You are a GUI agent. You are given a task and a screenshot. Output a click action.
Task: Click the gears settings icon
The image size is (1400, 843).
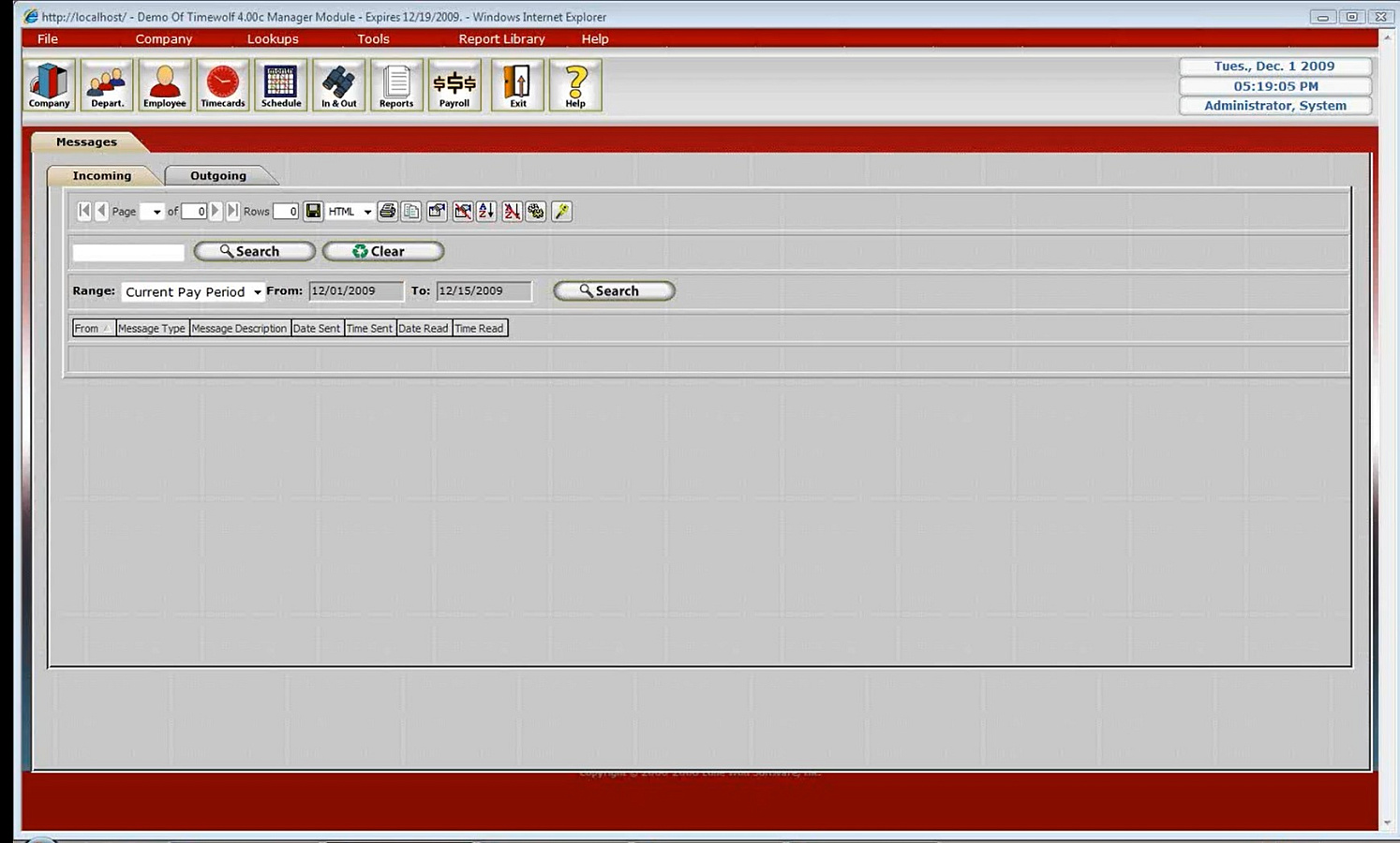(x=536, y=212)
